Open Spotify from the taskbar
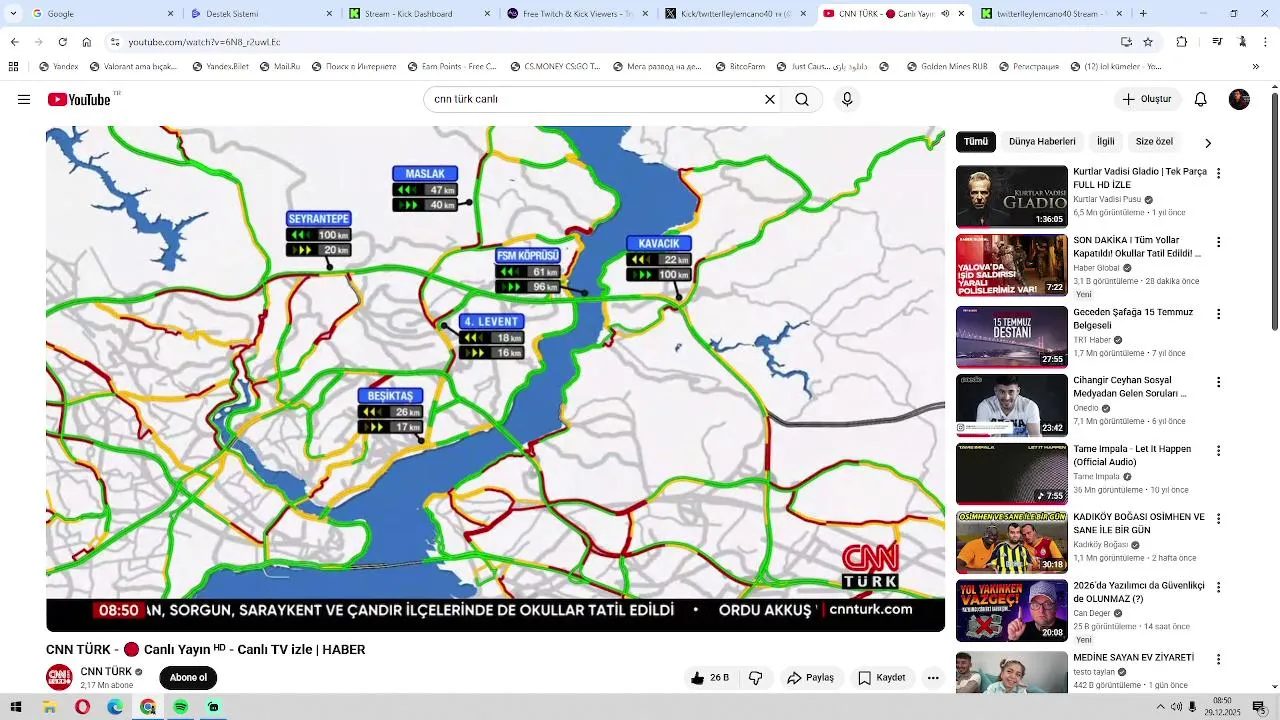The width and height of the screenshot is (1280, 720). (x=180, y=707)
